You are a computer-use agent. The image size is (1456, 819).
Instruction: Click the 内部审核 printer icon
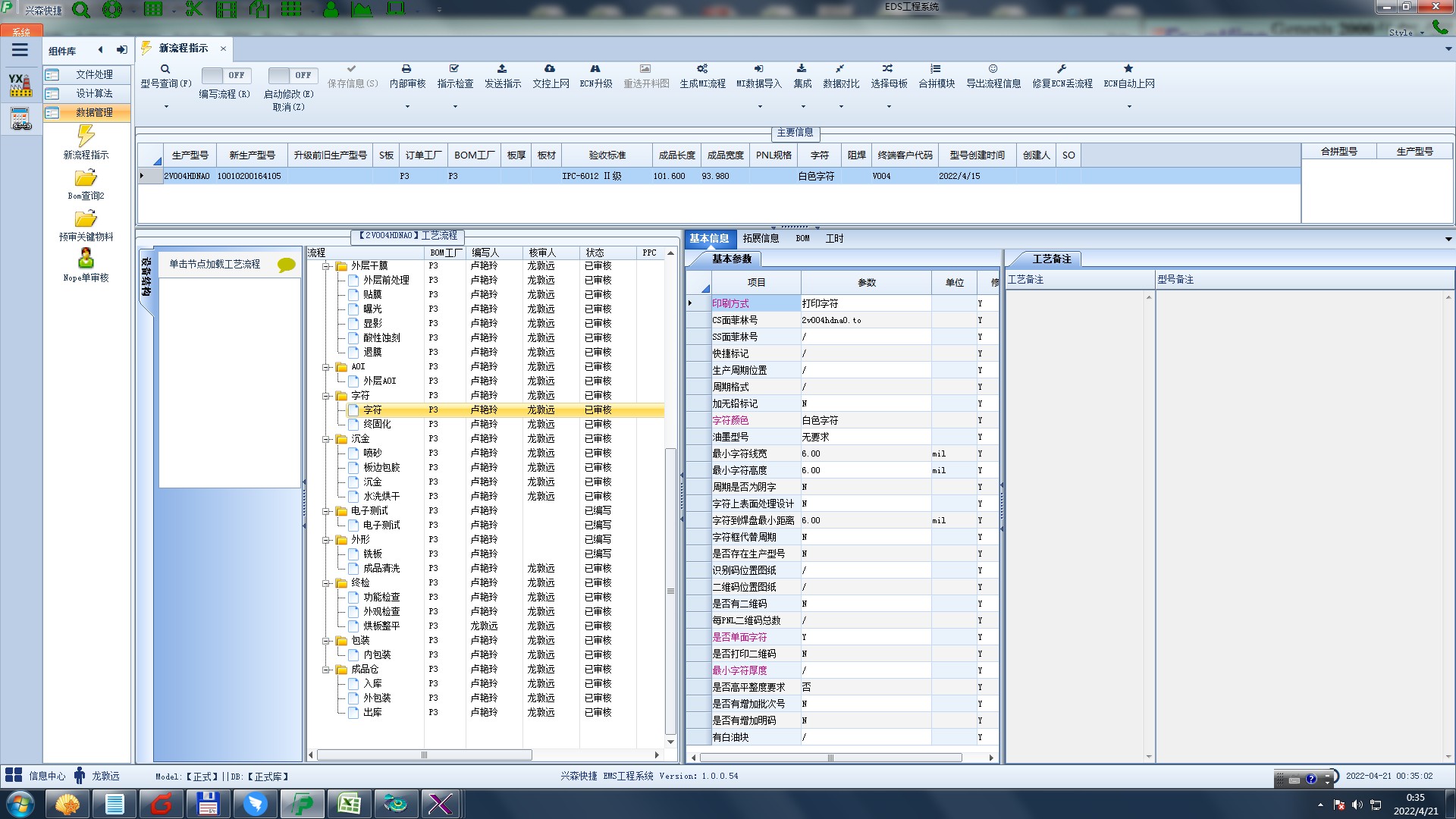point(406,69)
